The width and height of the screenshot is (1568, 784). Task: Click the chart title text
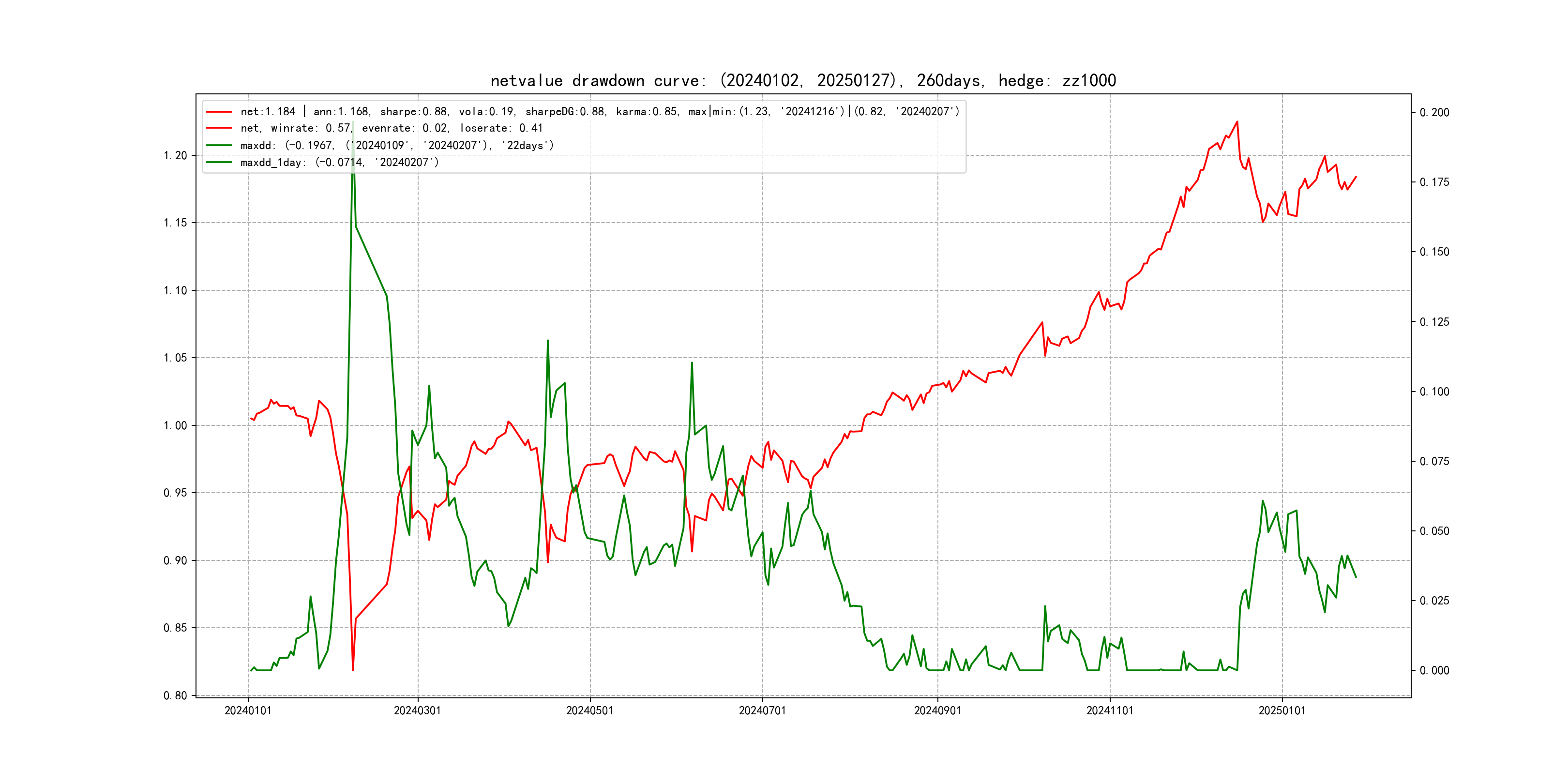pos(803,80)
